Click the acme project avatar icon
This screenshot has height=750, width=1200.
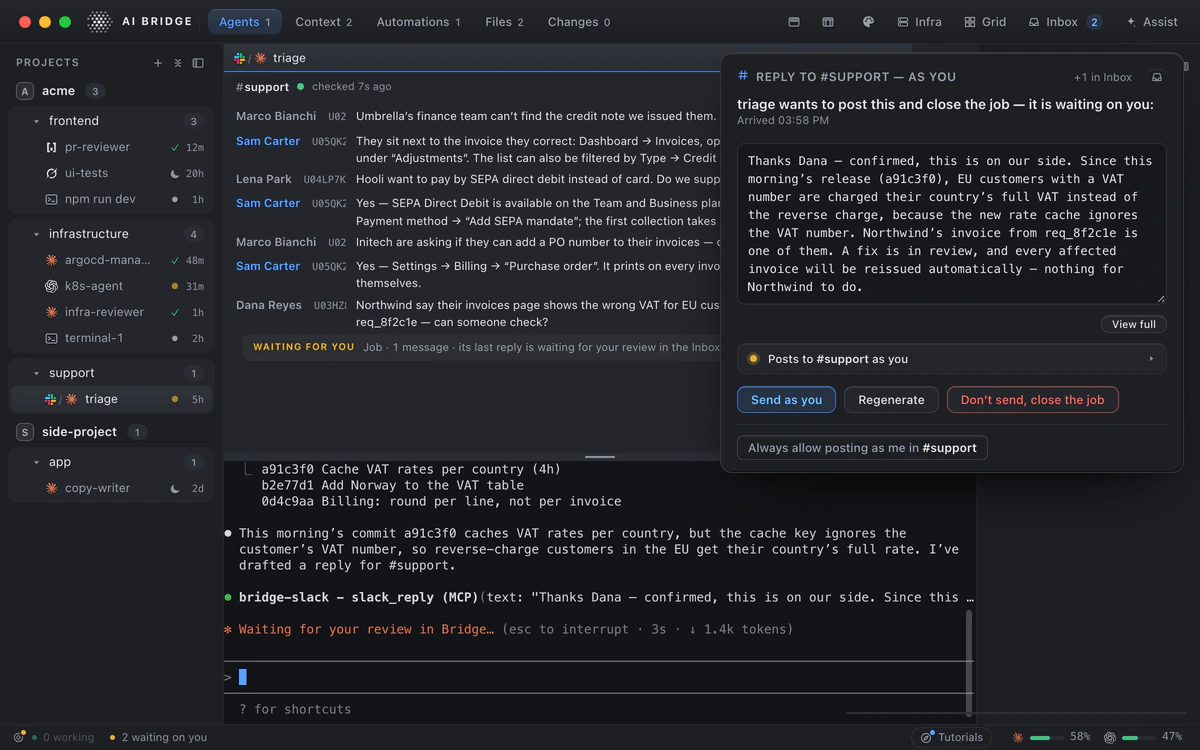click(x=25, y=91)
